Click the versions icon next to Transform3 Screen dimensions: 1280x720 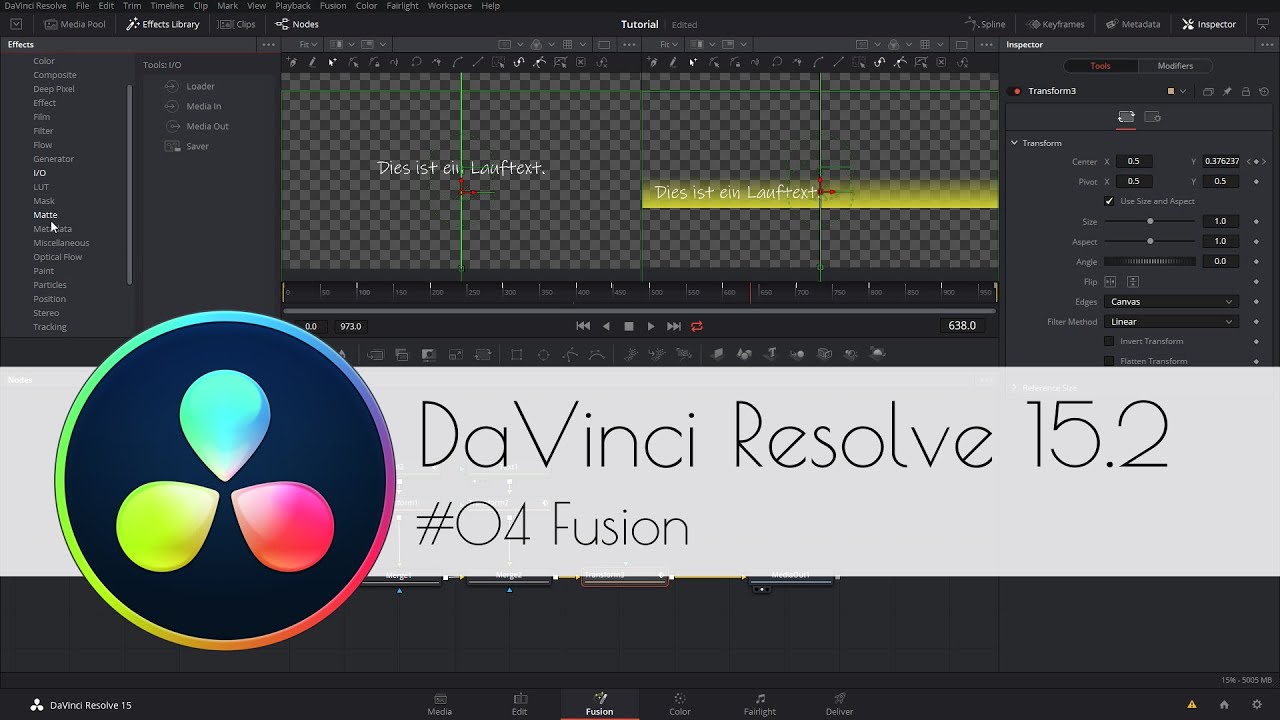point(1208,91)
